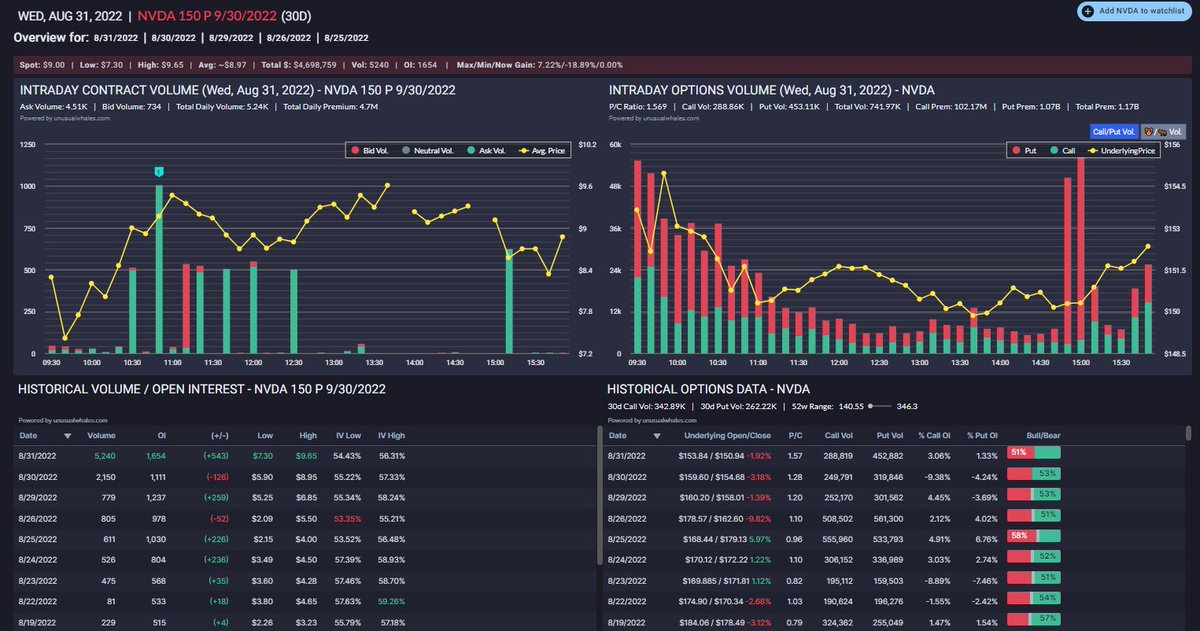Toggle the Avg. Price legend line
This screenshot has height=631, width=1200.
coord(525,150)
